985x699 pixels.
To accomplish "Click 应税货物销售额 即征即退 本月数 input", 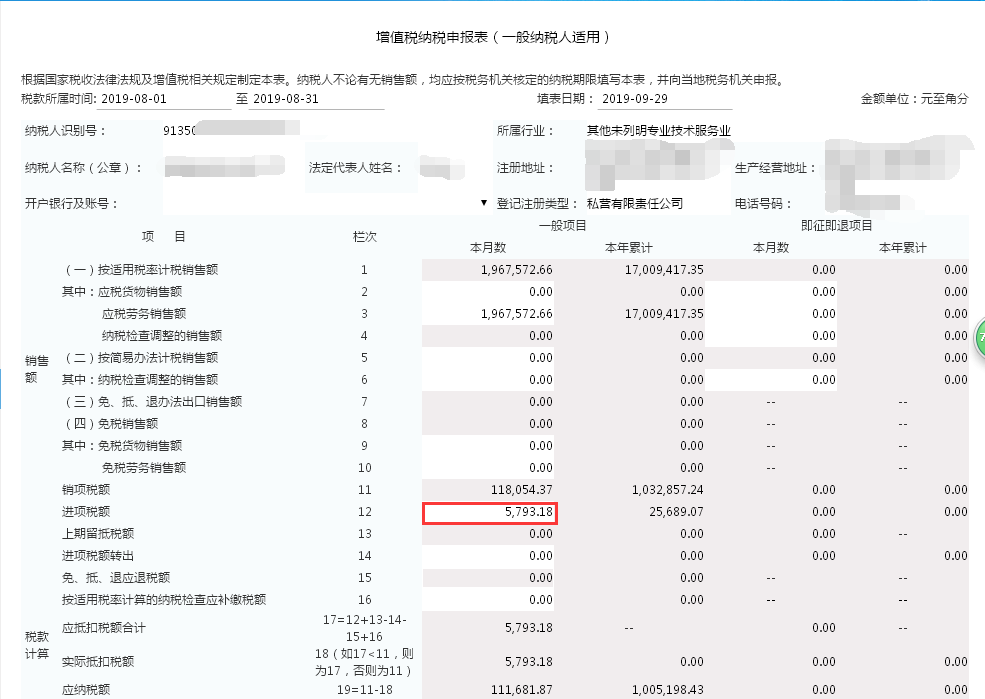I will tap(771, 291).
